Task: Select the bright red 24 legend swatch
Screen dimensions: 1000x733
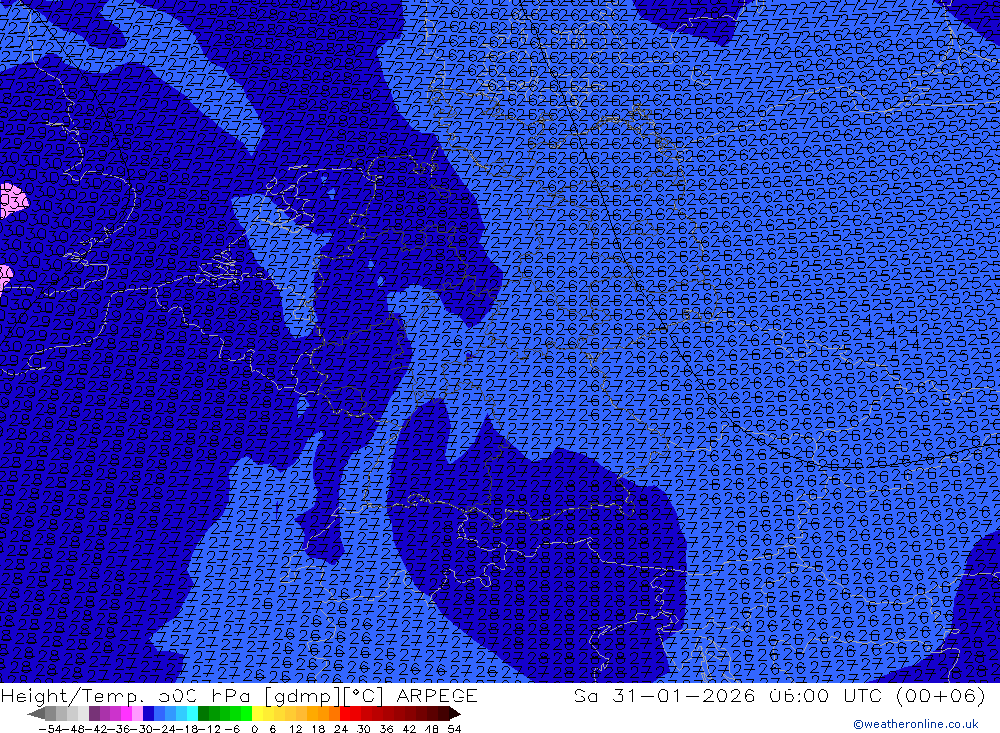Action: 344,714
